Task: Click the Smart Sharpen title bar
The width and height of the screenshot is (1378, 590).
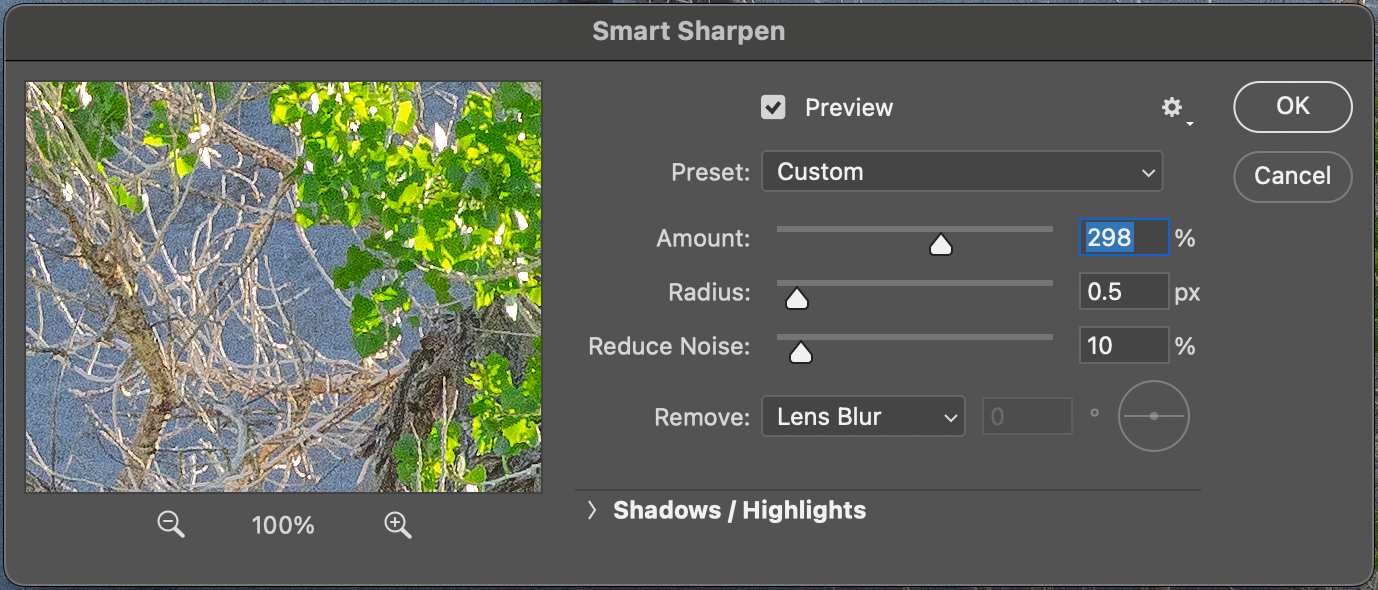Action: point(689,31)
